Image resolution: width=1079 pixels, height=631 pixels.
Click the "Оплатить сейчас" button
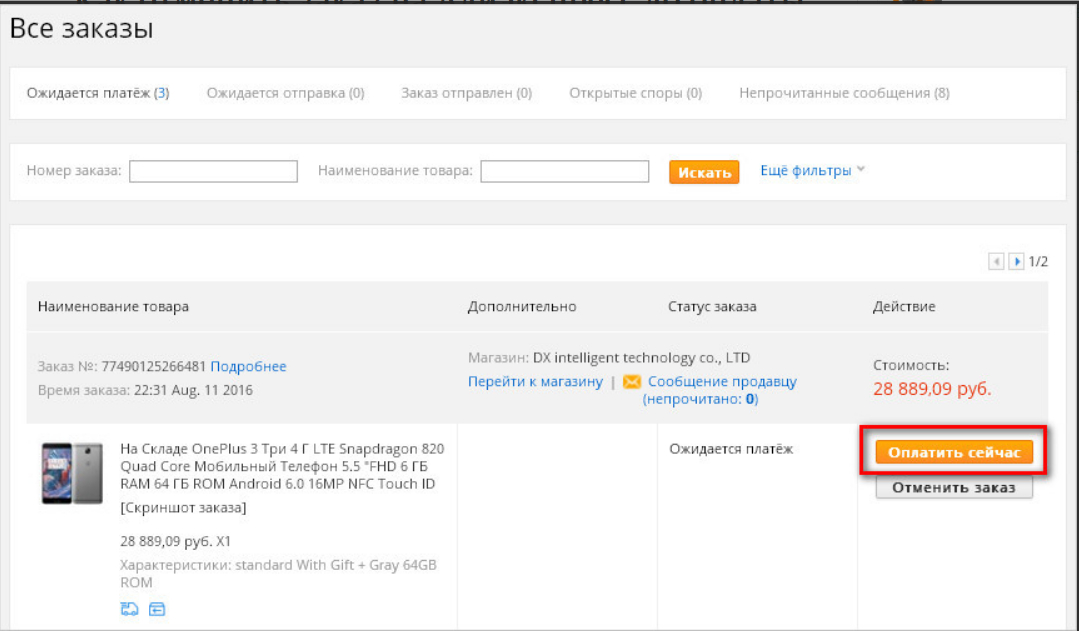point(953,453)
